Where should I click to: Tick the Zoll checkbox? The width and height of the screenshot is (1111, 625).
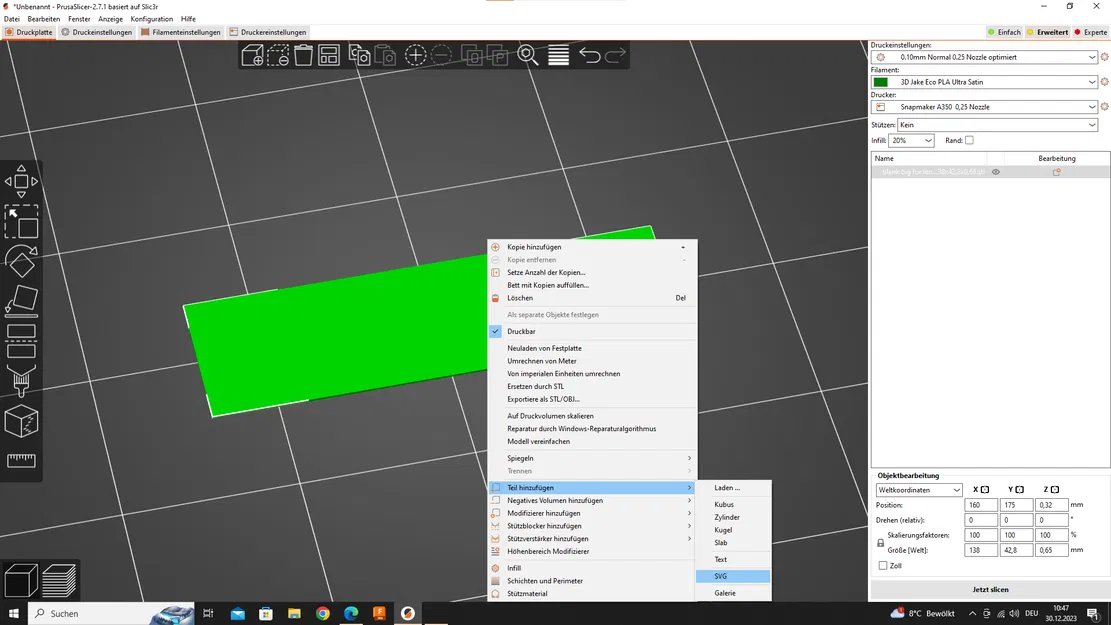[883, 566]
